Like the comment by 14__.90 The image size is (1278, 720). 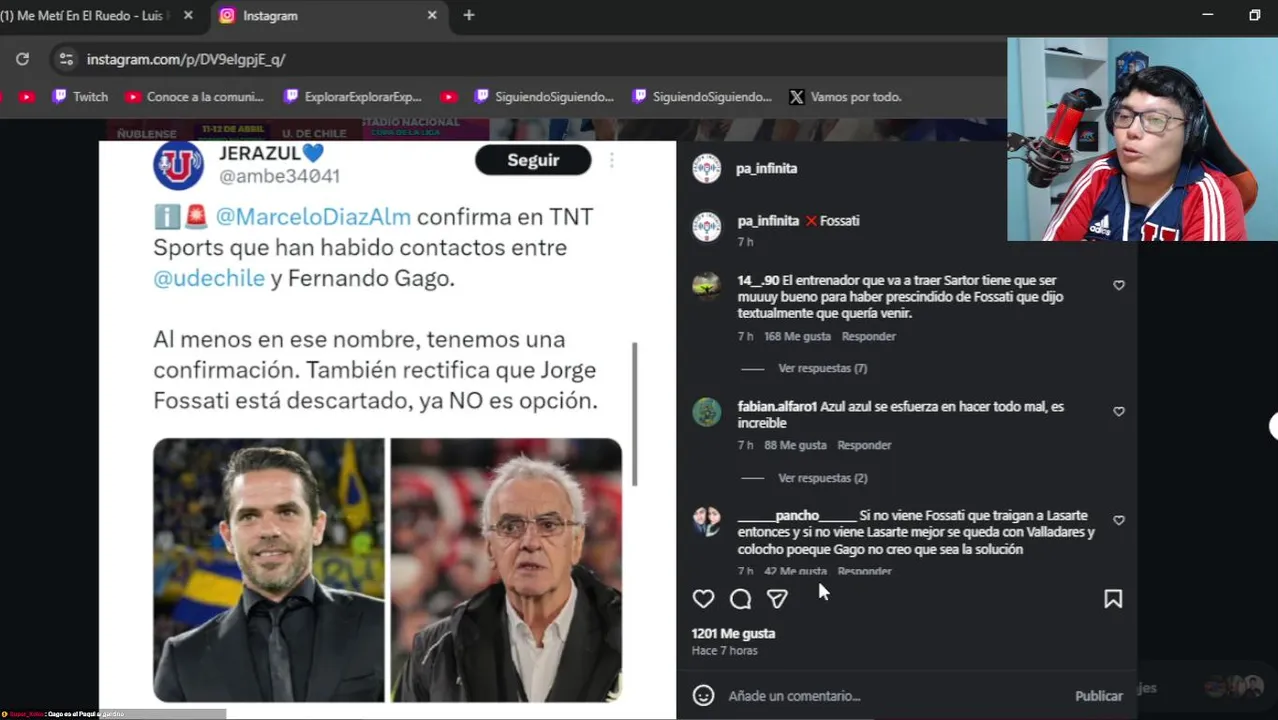[x=1119, y=285]
